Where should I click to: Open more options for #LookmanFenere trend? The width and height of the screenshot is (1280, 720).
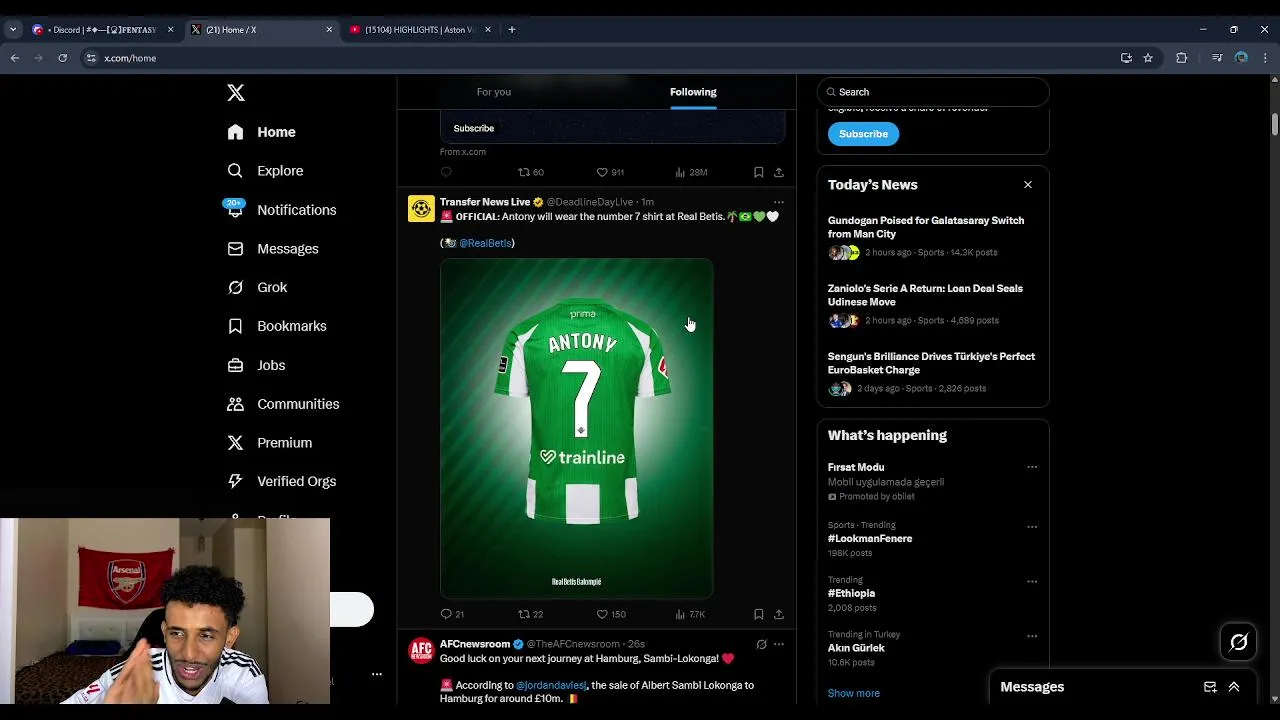[x=1032, y=527]
